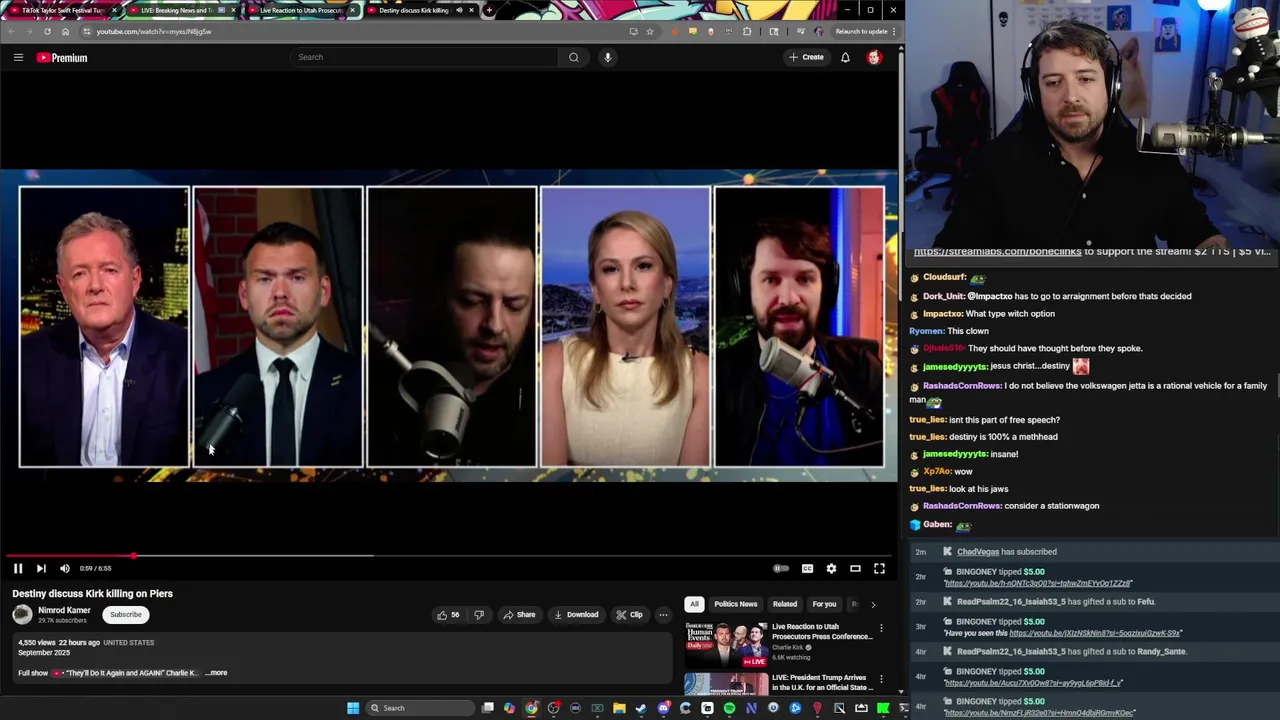
Task: Go to browser home page
Action: click(65, 31)
